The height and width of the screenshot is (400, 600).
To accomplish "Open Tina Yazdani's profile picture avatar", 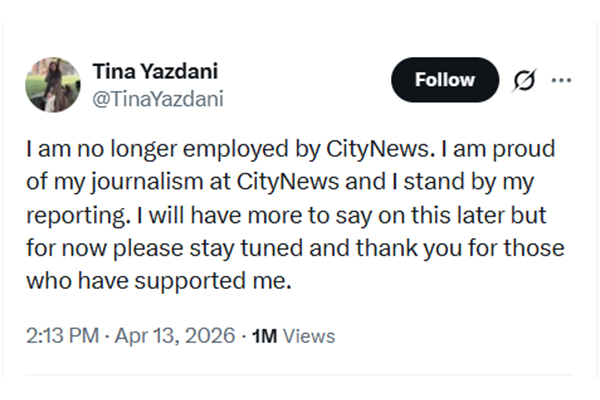I will (x=52, y=84).
